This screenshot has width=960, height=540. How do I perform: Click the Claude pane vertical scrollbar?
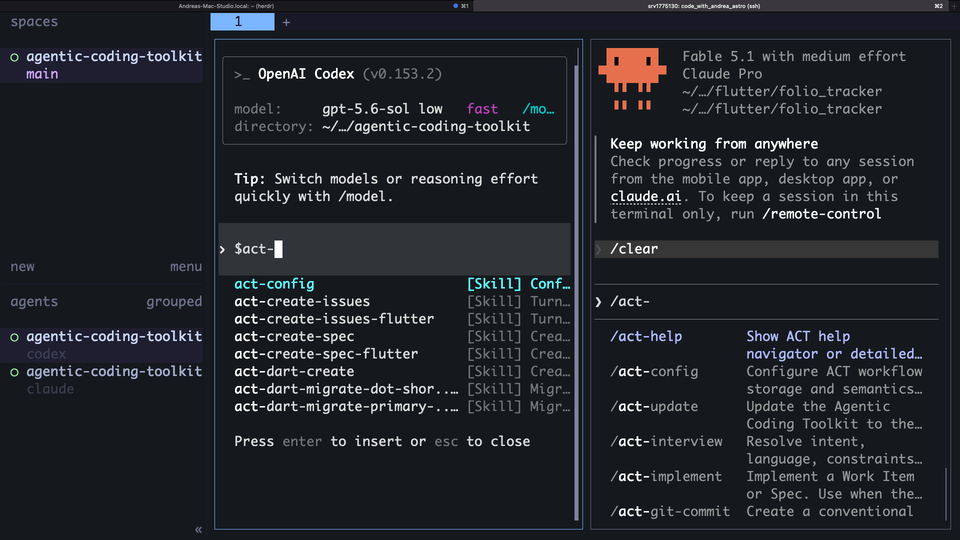coord(947,494)
